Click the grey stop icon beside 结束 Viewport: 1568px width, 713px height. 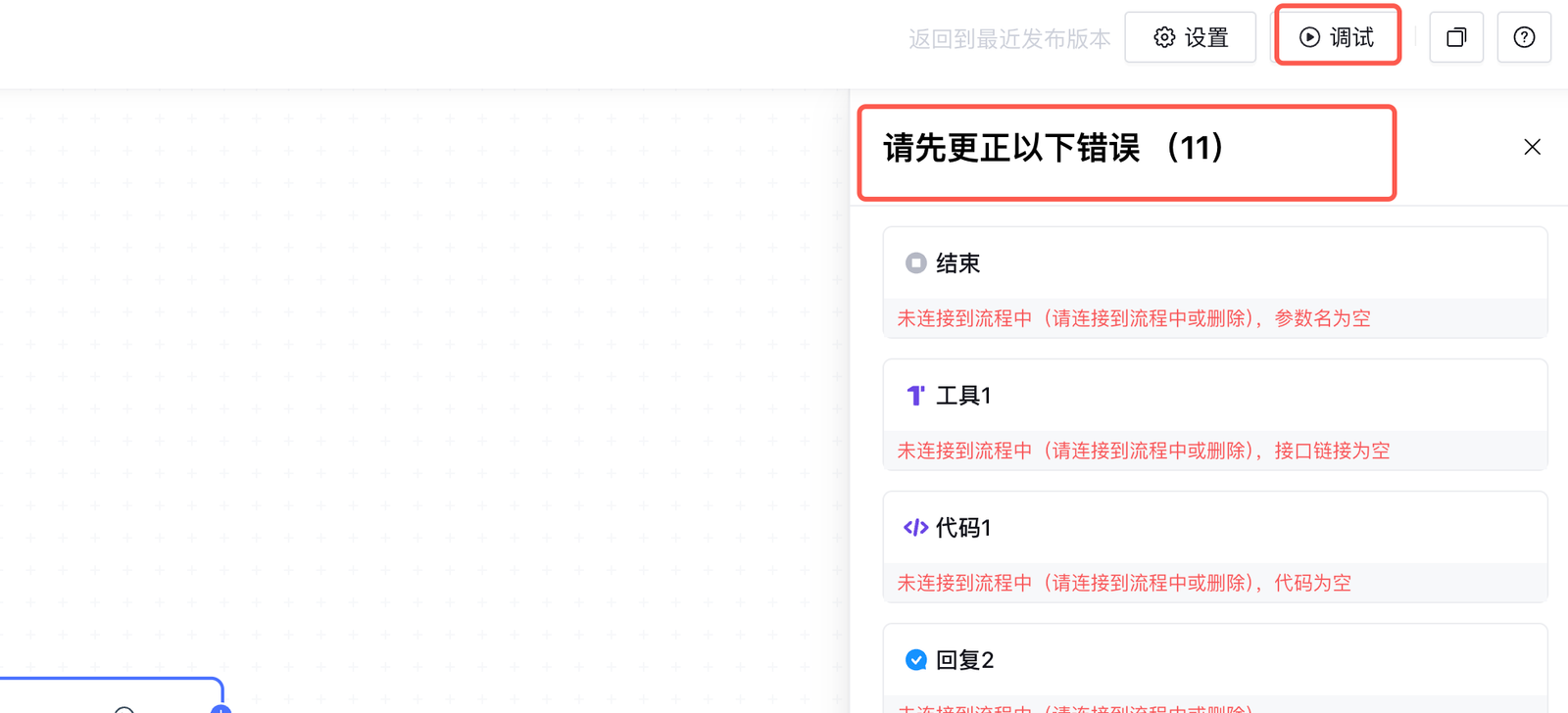(x=915, y=262)
